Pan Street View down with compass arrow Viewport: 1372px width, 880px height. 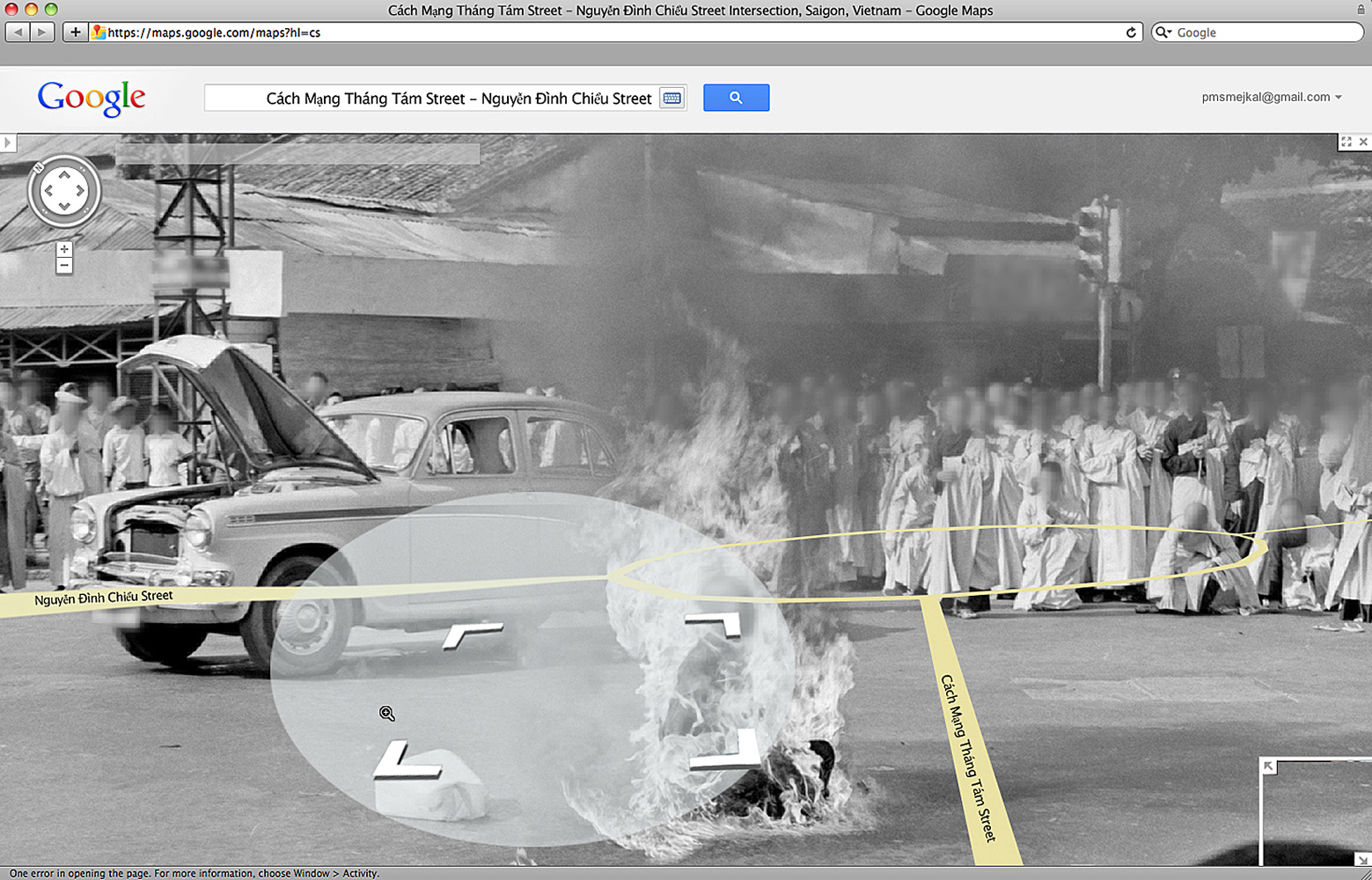click(64, 206)
